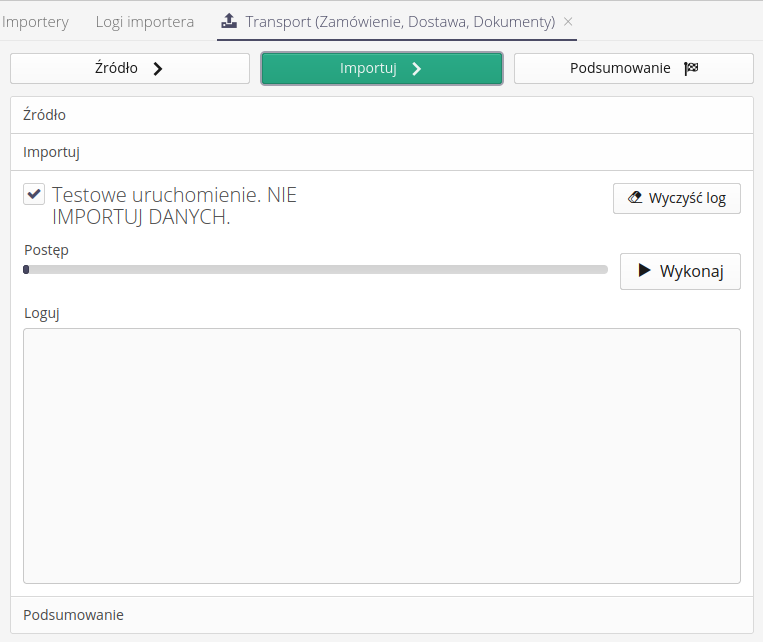Click inside the Loguj text area
763x642 pixels.
(x=381, y=455)
